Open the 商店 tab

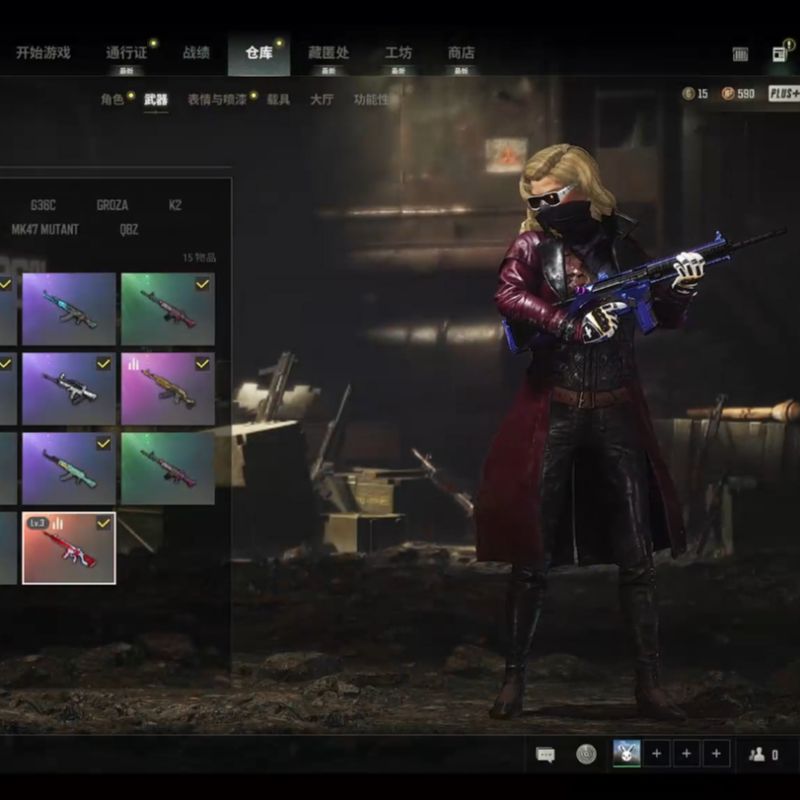click(x=461, y=53)
